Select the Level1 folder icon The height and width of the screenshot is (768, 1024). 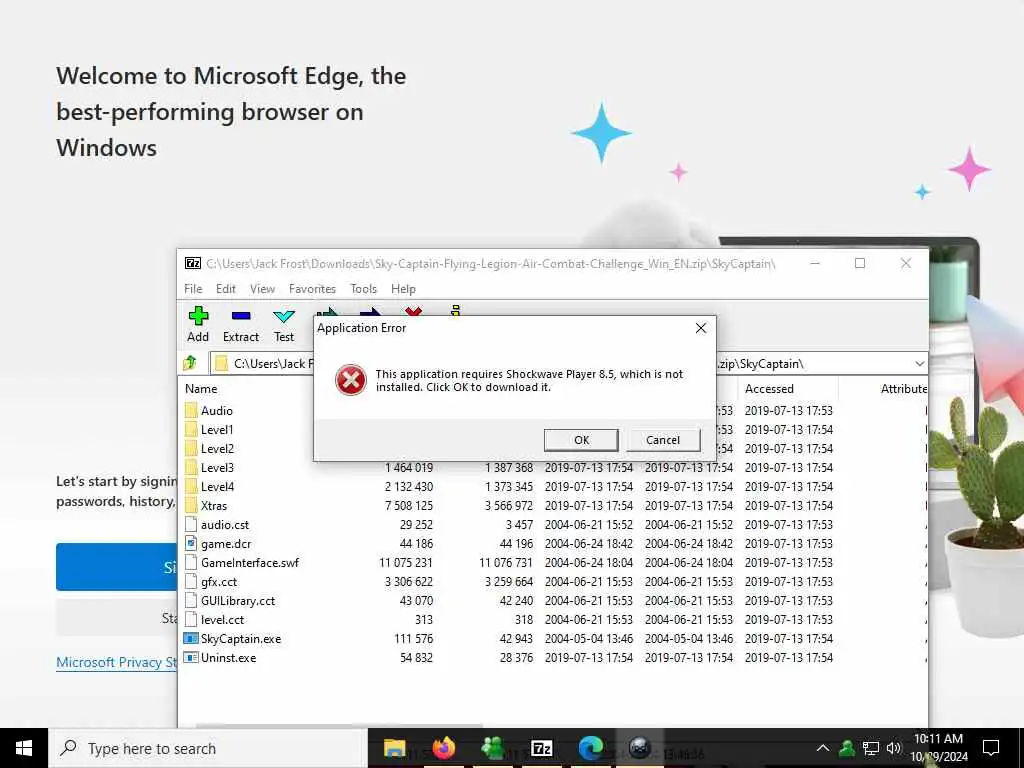click(191, 429)
